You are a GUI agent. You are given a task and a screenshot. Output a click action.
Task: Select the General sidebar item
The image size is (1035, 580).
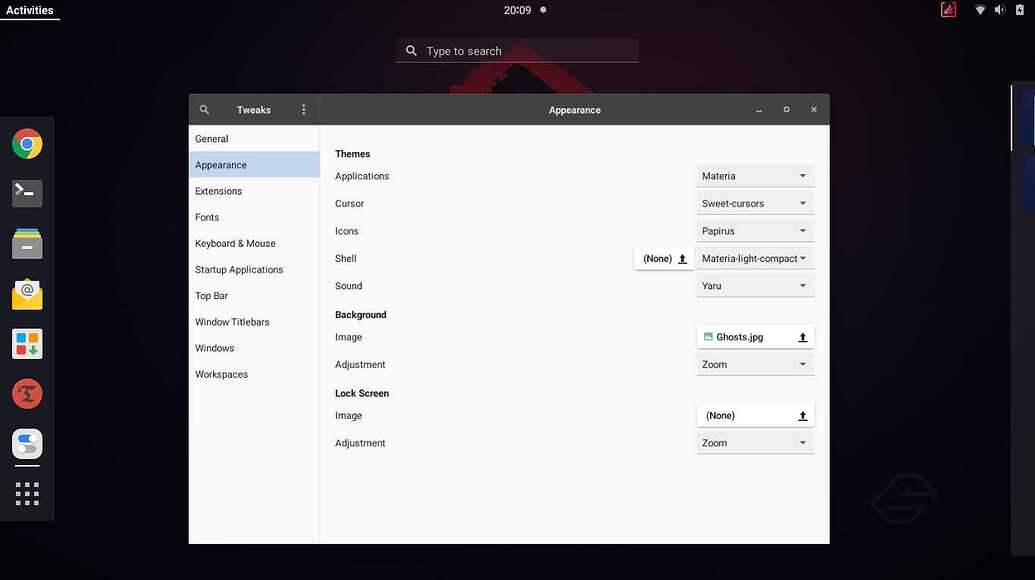point(254,139)
